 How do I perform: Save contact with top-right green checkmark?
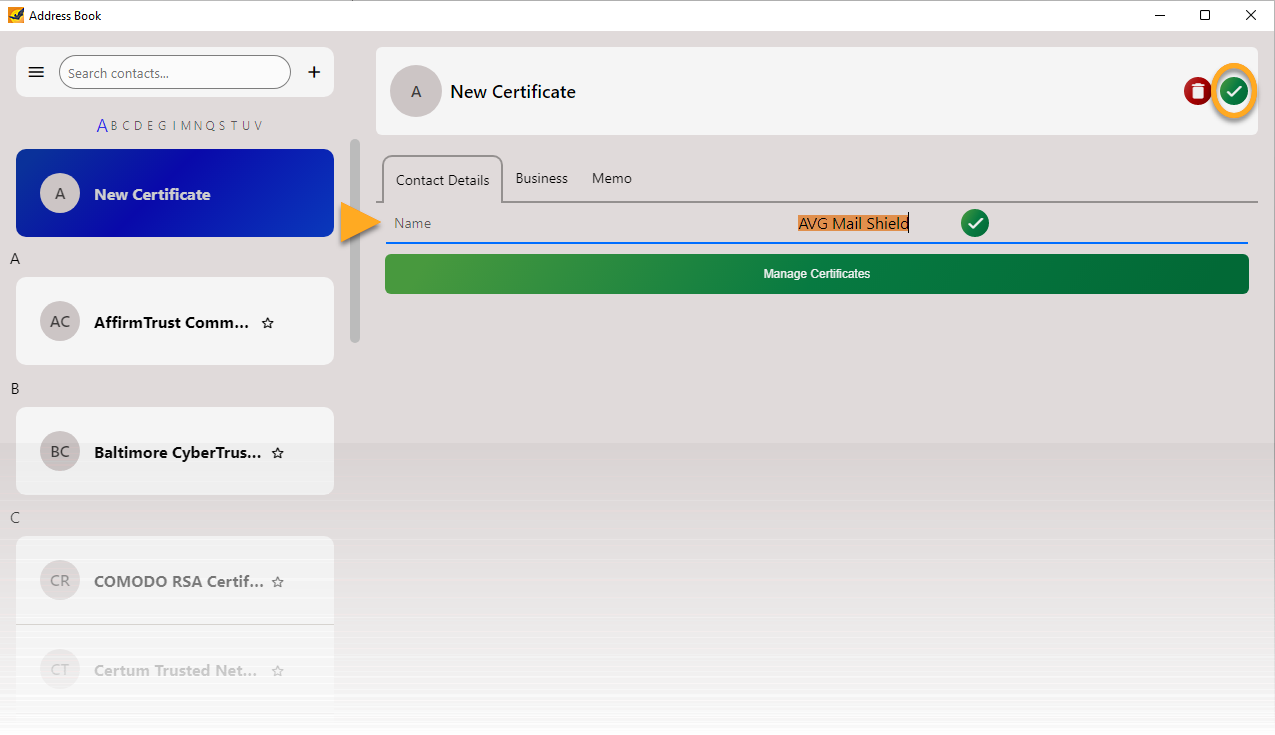pyautogui.click(x=1235, y=92)
